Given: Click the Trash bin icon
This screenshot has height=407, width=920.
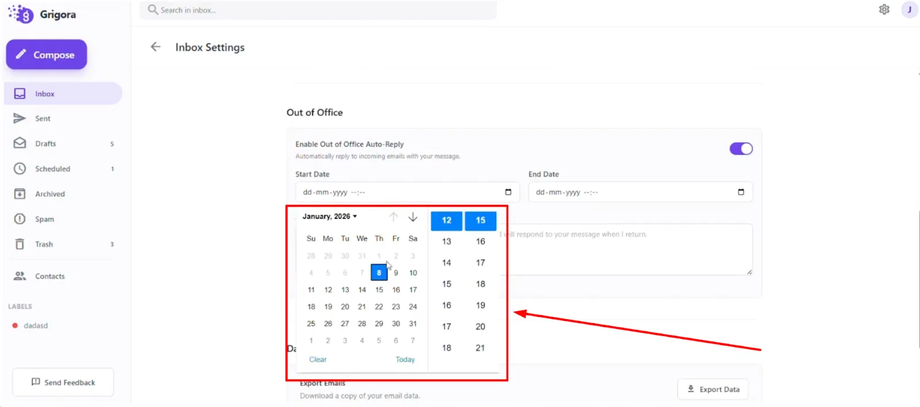Looking at the screenshot, I should tap(20, 244).
